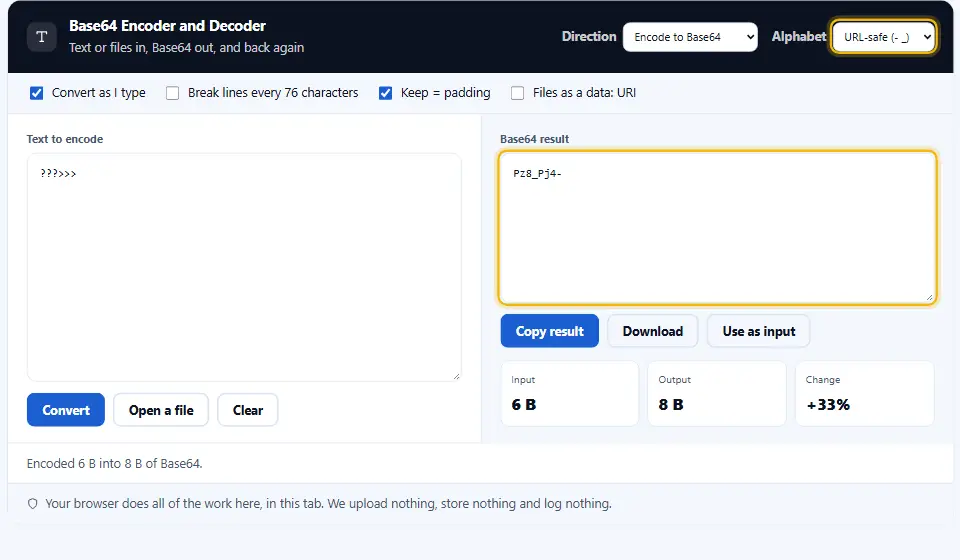Click the Change +33% stat card
960x560 pixels.
(x=864, y=394)
